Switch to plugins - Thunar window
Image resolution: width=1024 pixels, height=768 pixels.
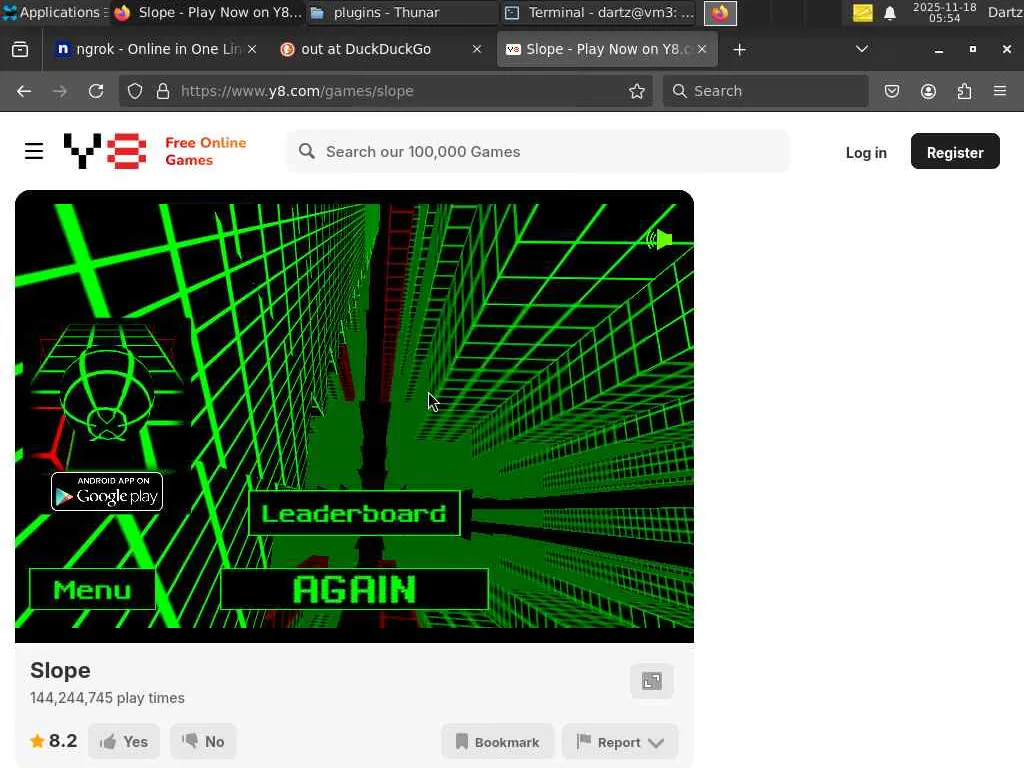[x=402, y=12]
